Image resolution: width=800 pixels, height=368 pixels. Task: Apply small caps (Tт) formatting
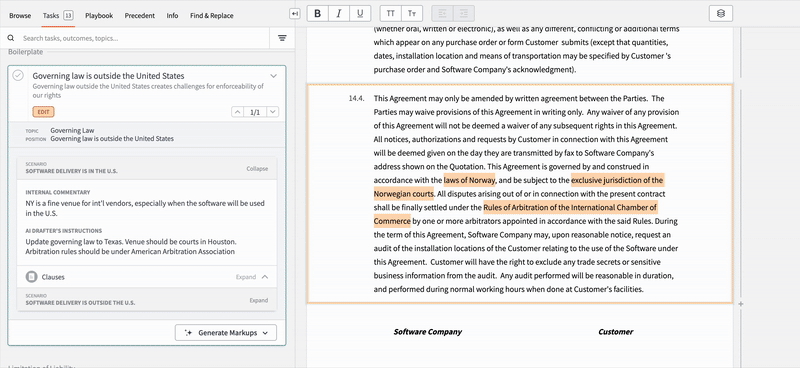point(412,14)
